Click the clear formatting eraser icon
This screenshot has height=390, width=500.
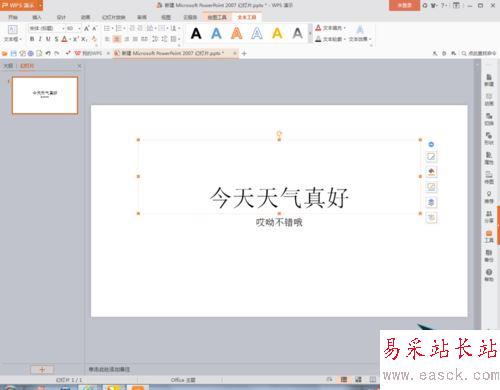tap(94, 39)
